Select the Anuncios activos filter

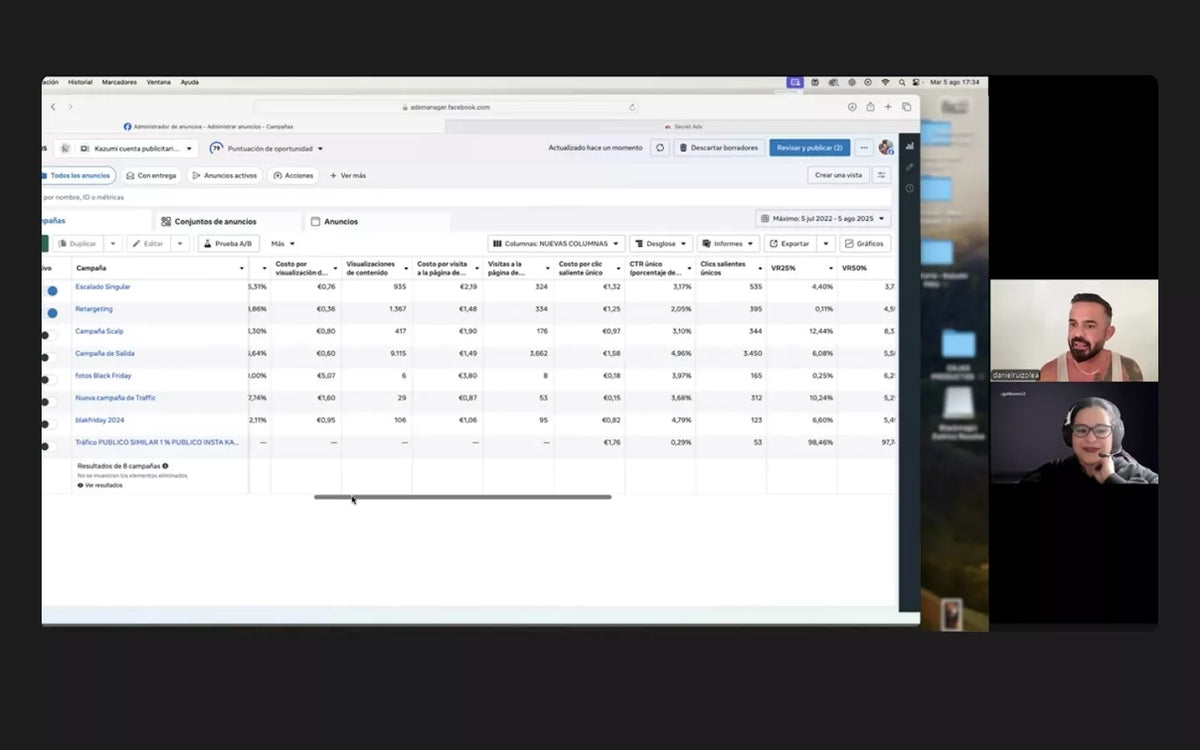[x=224, y=175]
